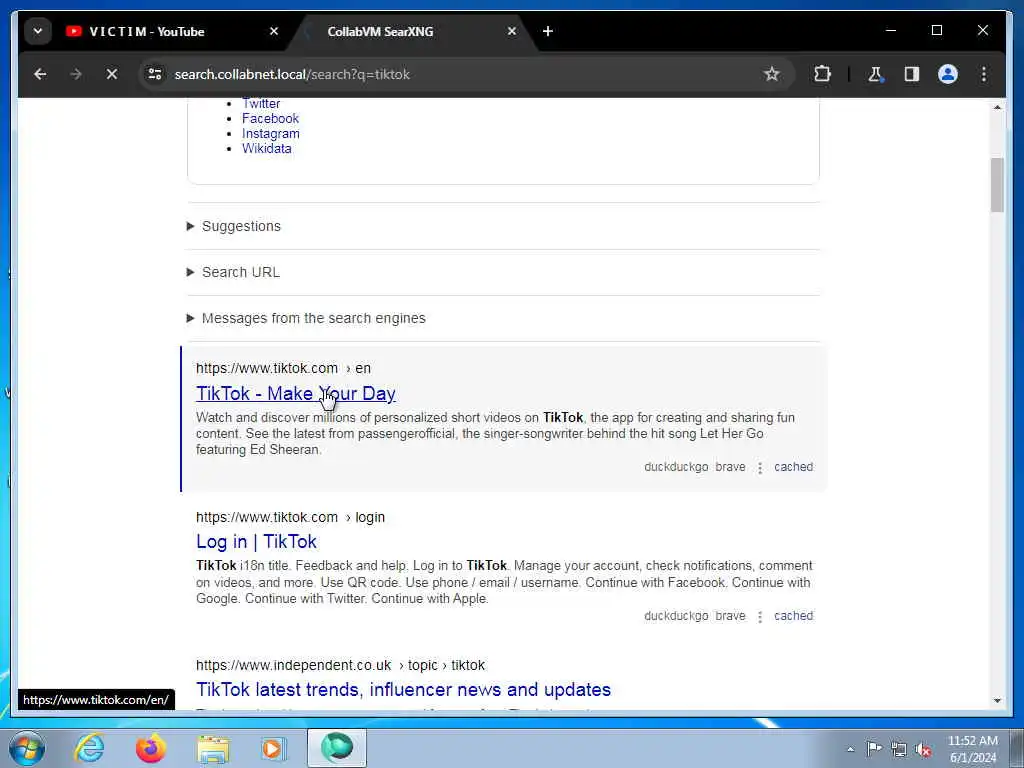The image size is (1024, 768).
Task: Stop loading the page
Action: (112, 74)
